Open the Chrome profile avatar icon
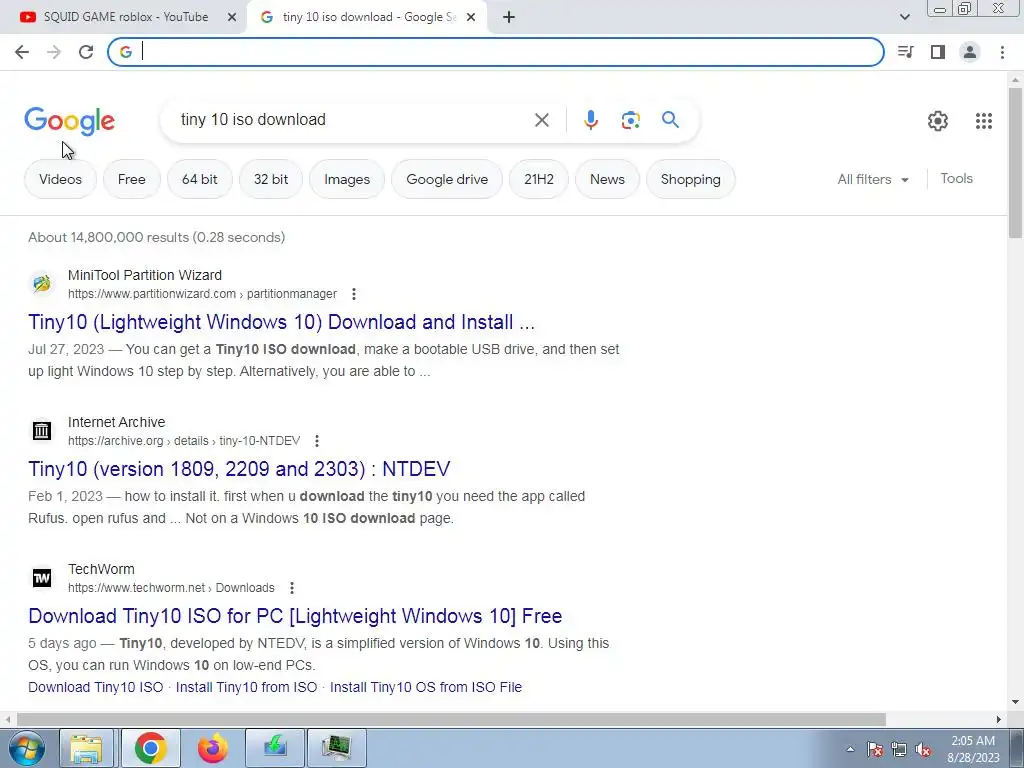The image size is (1024, 768). tap(970, 52)
